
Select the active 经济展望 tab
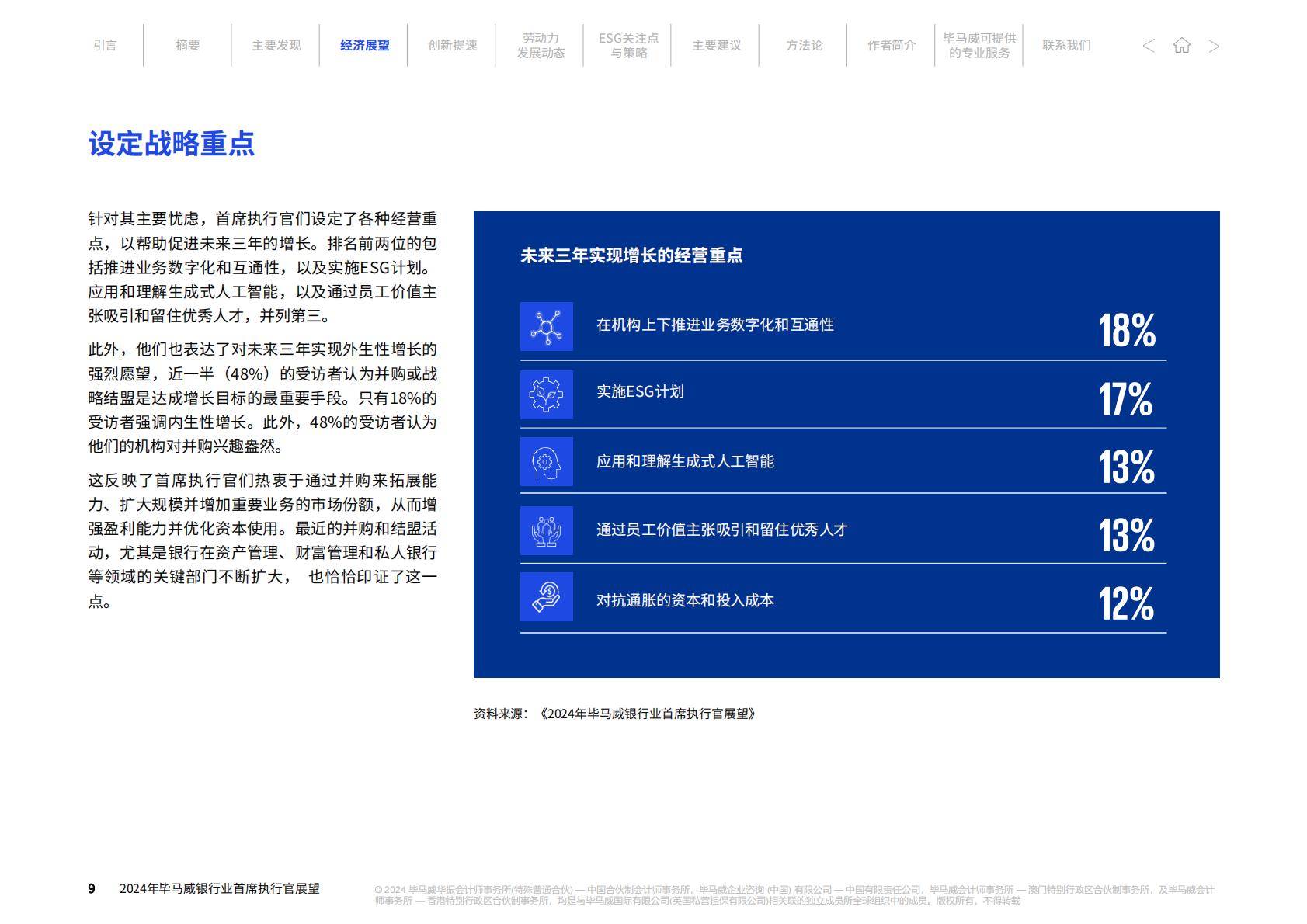click(365, 45)
